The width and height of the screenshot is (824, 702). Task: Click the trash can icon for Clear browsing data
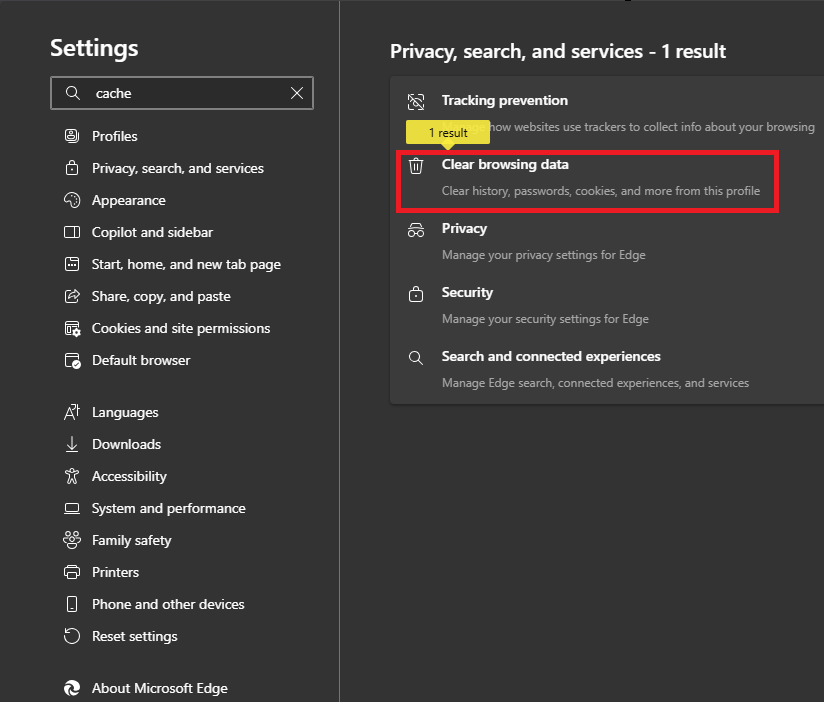(x=416, y=166)
